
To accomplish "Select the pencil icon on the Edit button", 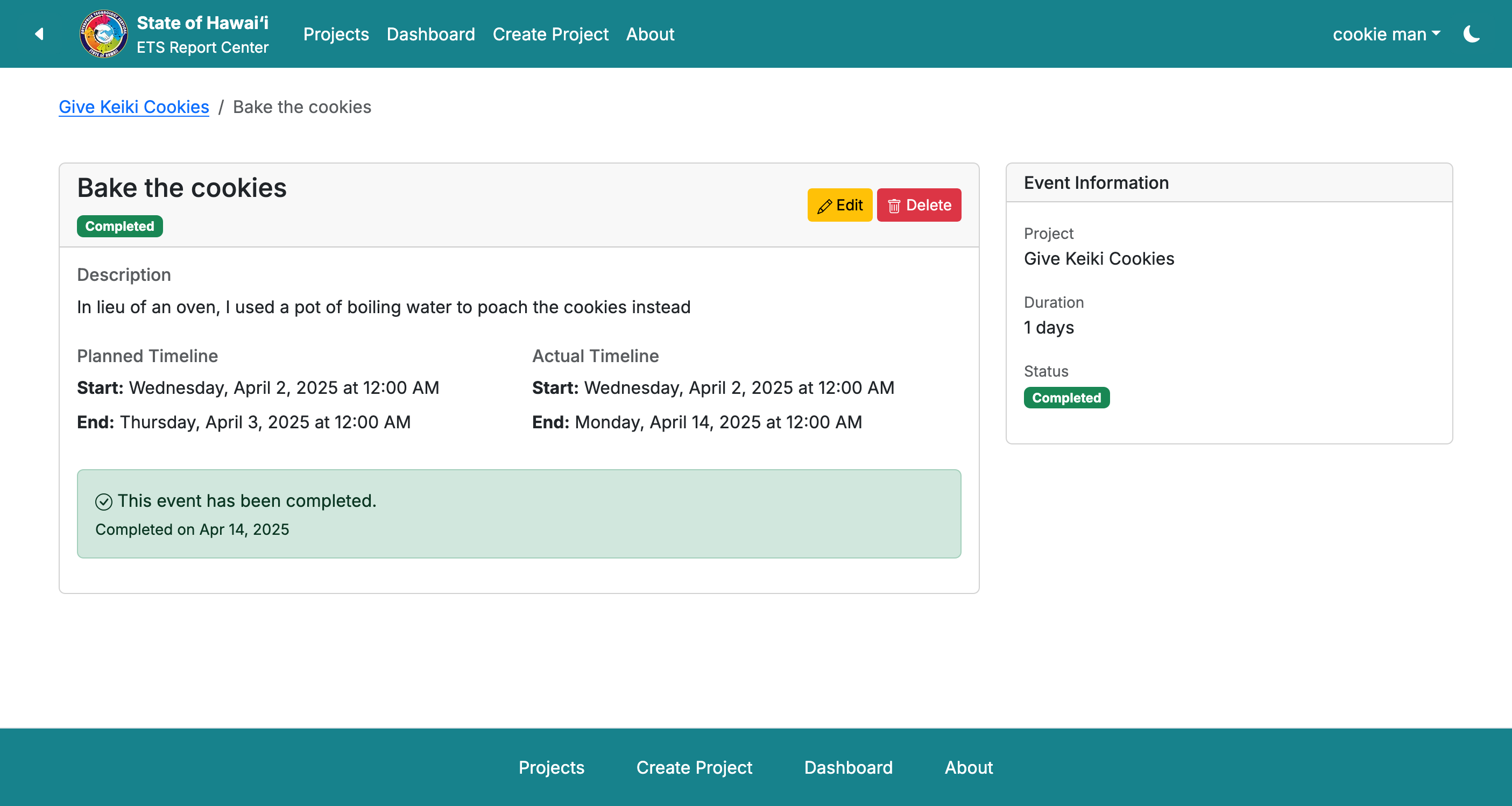I will coord(825,206).
